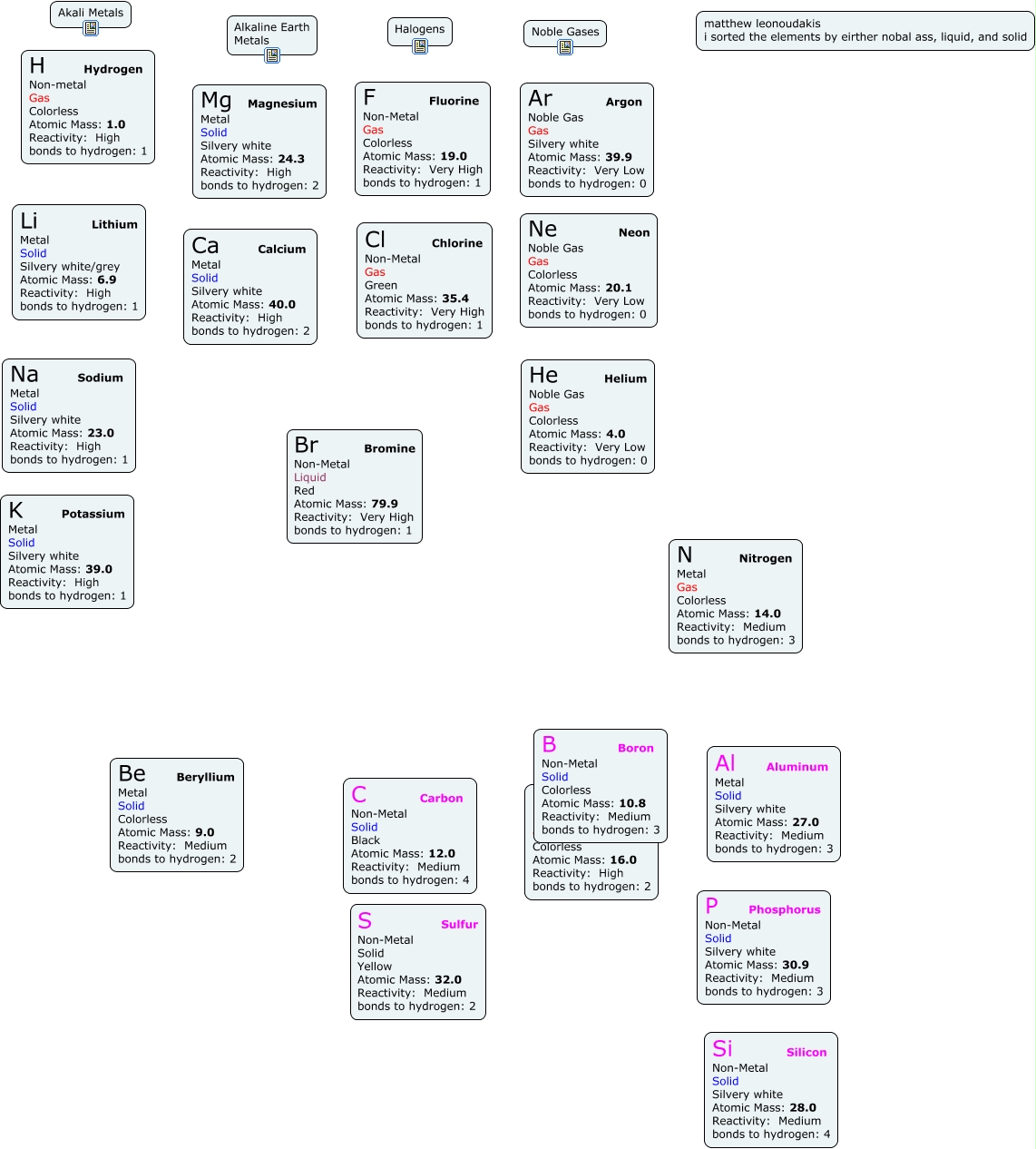This screenshot has height=1149, width=1036.
Task: Select the Nitrogen element card
Action: click(736, 596)
